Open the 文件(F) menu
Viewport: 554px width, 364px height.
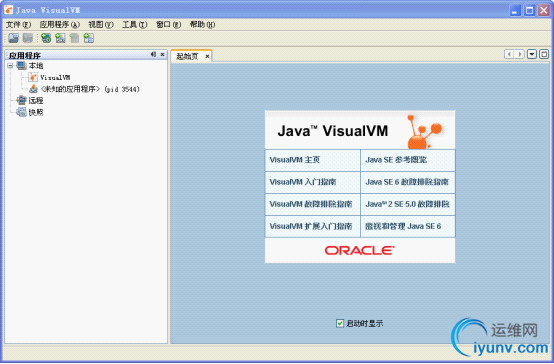[18, 24]
